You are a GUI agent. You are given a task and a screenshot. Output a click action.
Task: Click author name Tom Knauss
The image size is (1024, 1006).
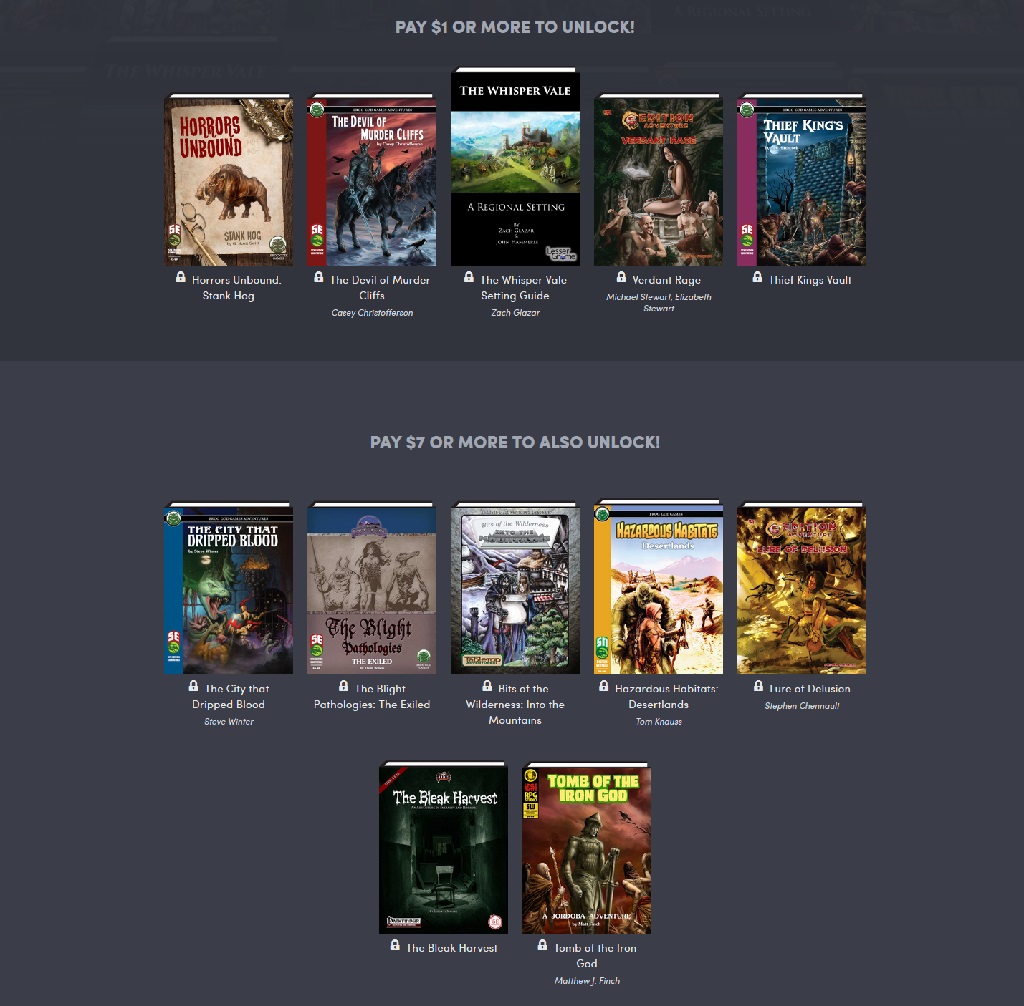tap(658, 722)
